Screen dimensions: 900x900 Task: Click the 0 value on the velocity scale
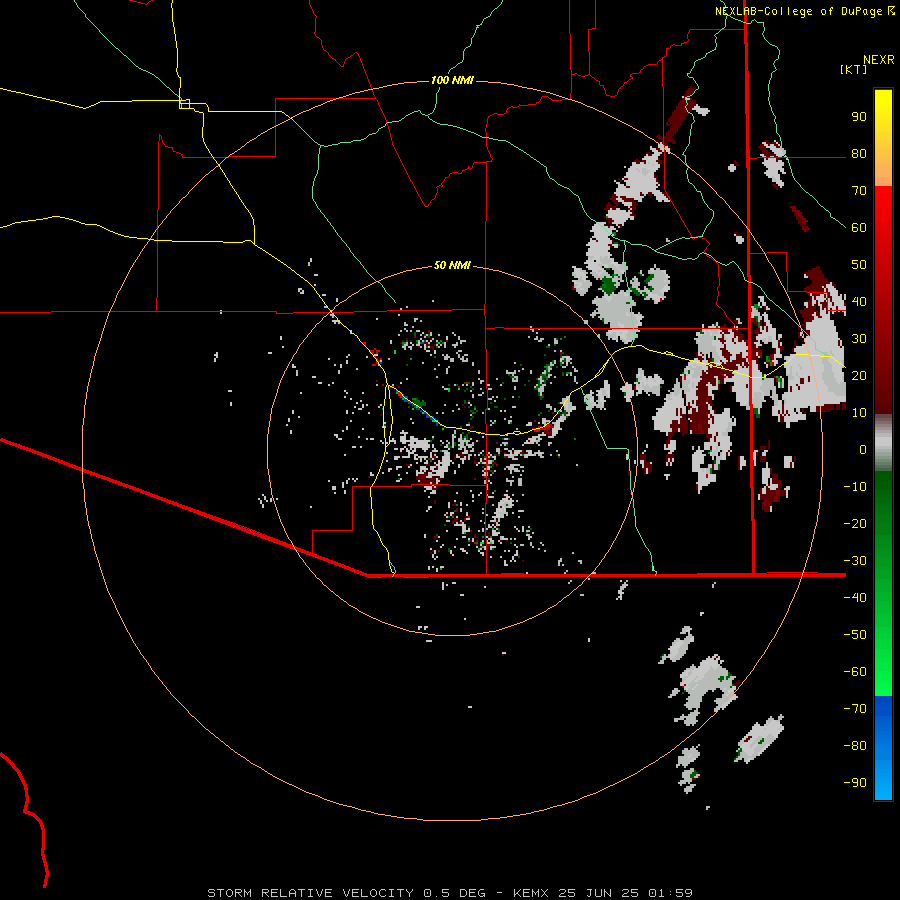[x=863, y=450]
